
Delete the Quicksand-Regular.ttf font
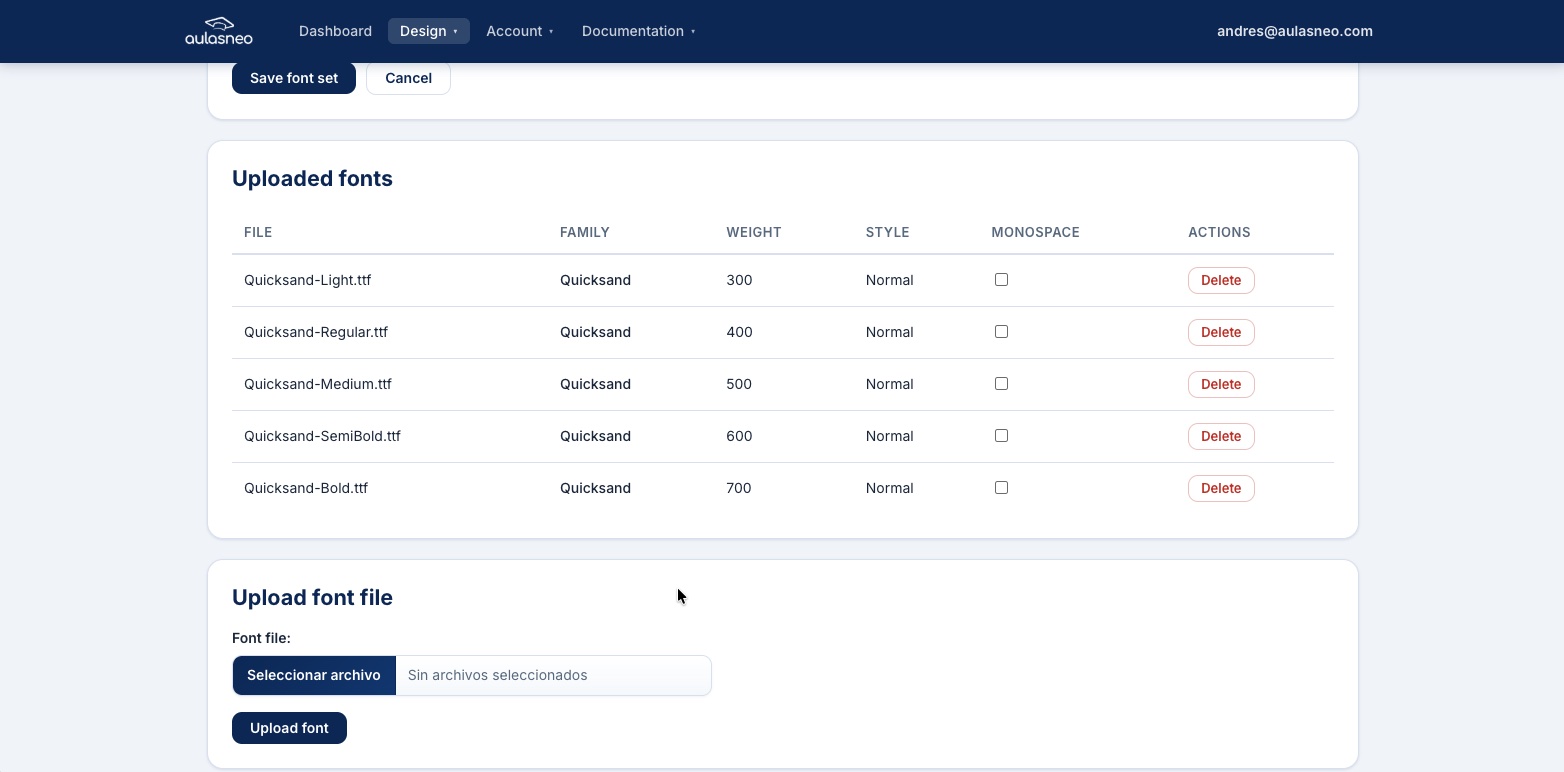click(1220, 333)
